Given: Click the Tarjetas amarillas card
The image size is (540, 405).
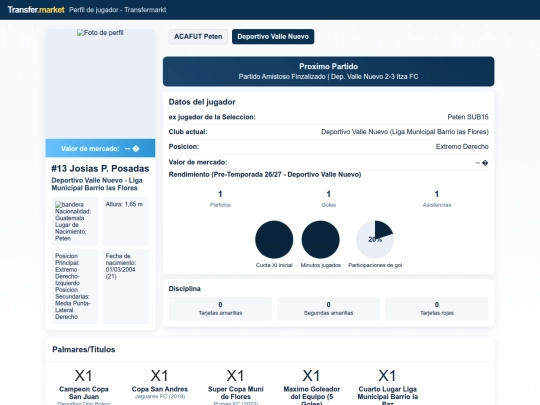Looking at the screenshot, I should (x=220, y=309).
